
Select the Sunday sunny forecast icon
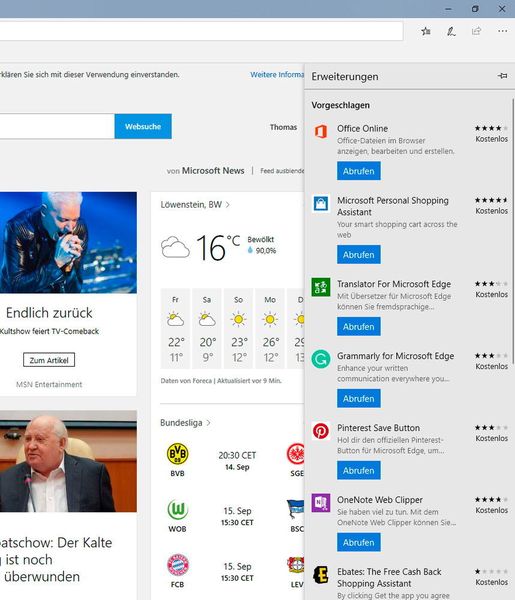pyautogui.click(x=238, y=319)
